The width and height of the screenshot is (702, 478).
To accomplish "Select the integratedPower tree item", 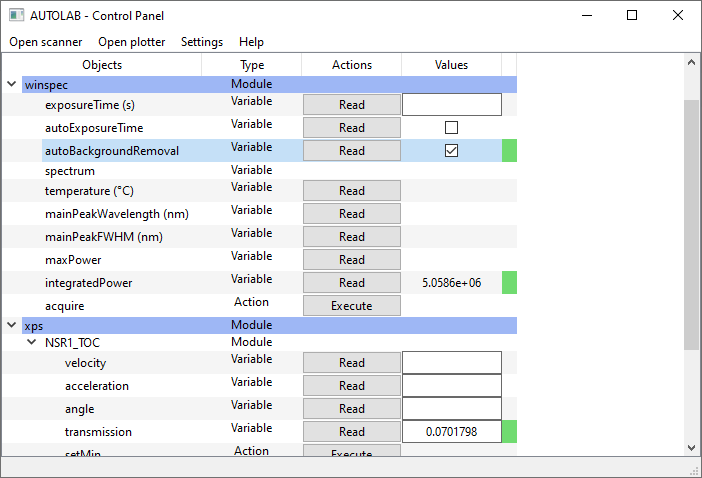I will coord(89,283).
